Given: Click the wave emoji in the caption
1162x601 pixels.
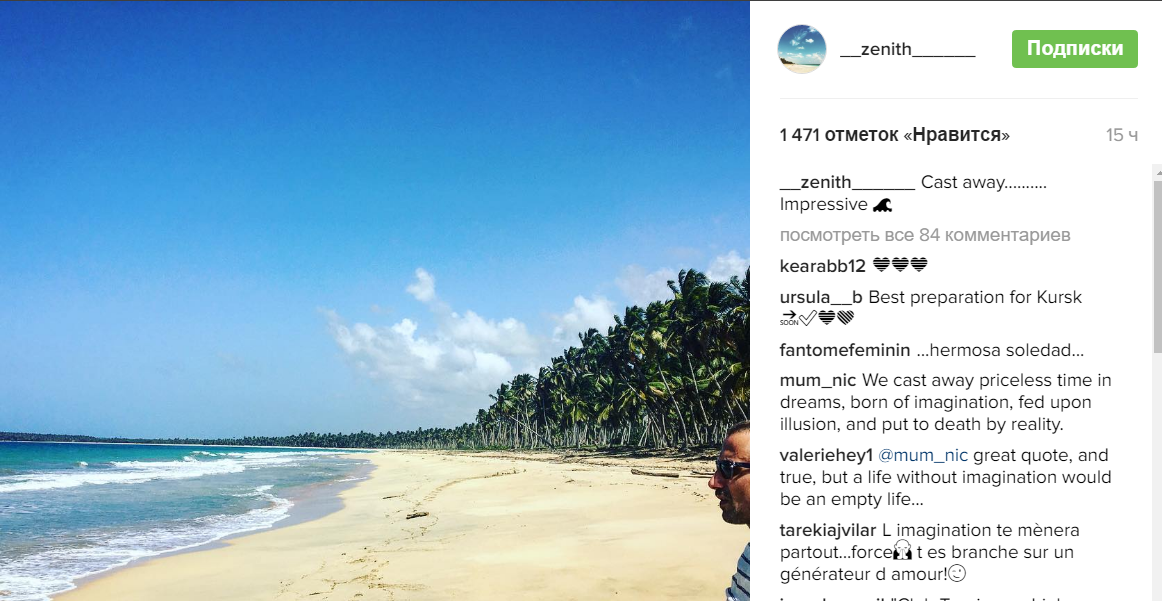Looking at the screenshot, I should (882, 205).
